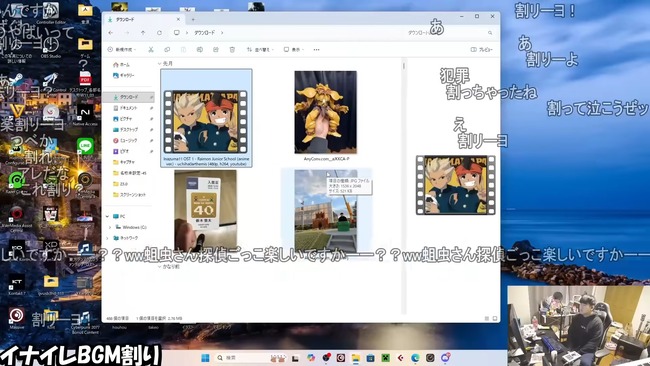Screen dimensions: 650x366
Task: Delete the selected file with the trash icon
Action: (232, 49)
